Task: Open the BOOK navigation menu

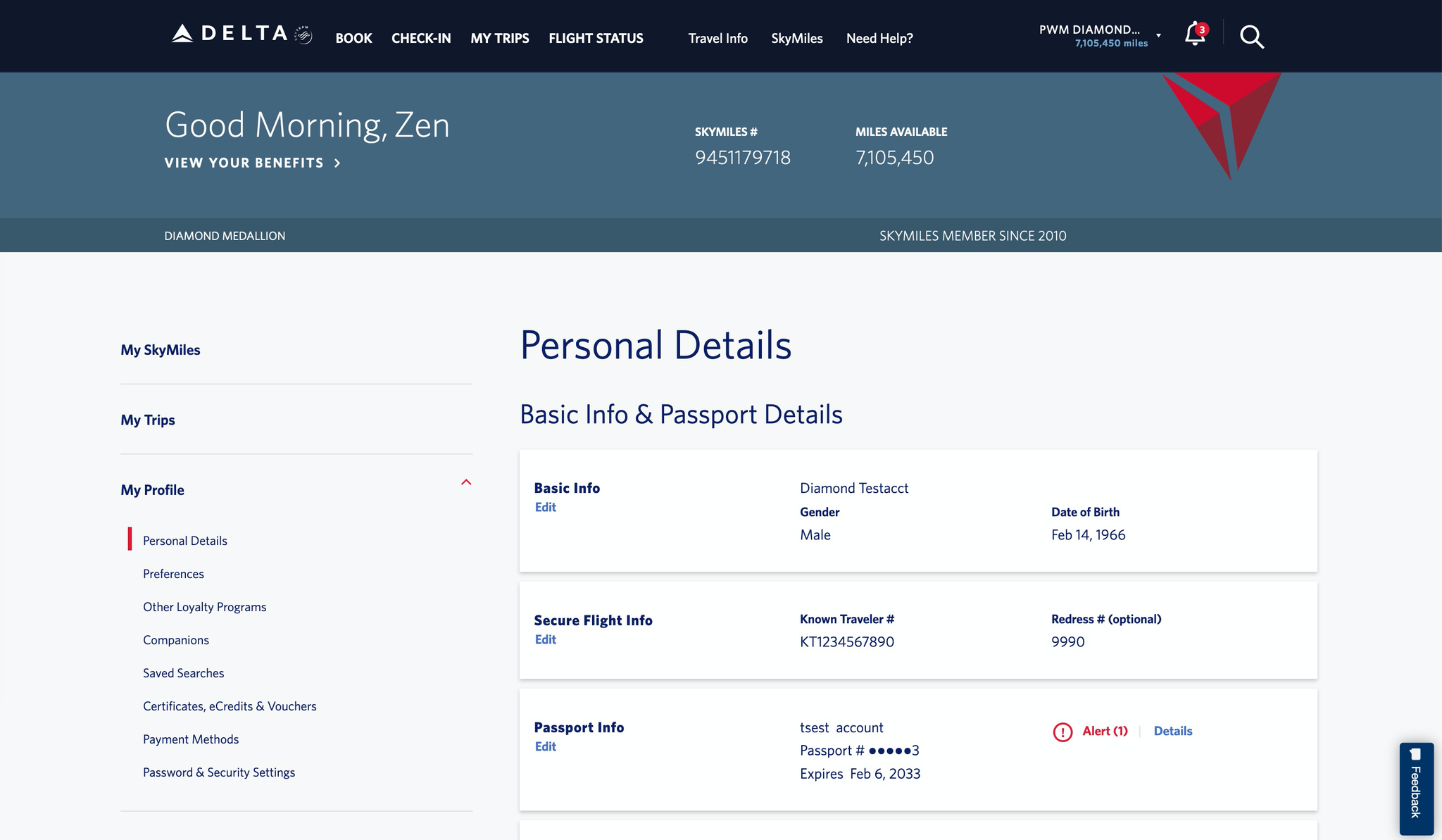Action: (353, 38)
